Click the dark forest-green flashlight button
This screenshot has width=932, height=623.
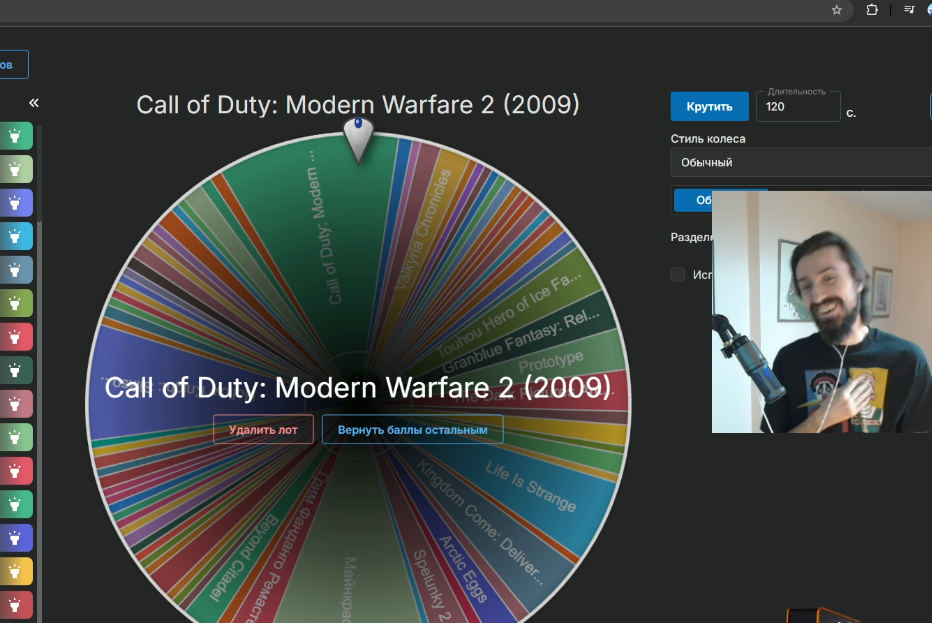[16, 371]
